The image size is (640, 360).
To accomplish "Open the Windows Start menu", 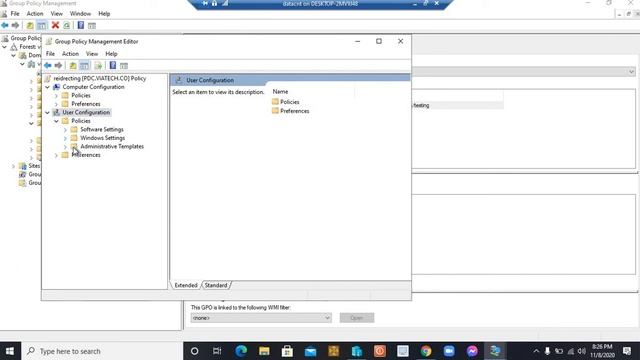I will tap(10, 351).
